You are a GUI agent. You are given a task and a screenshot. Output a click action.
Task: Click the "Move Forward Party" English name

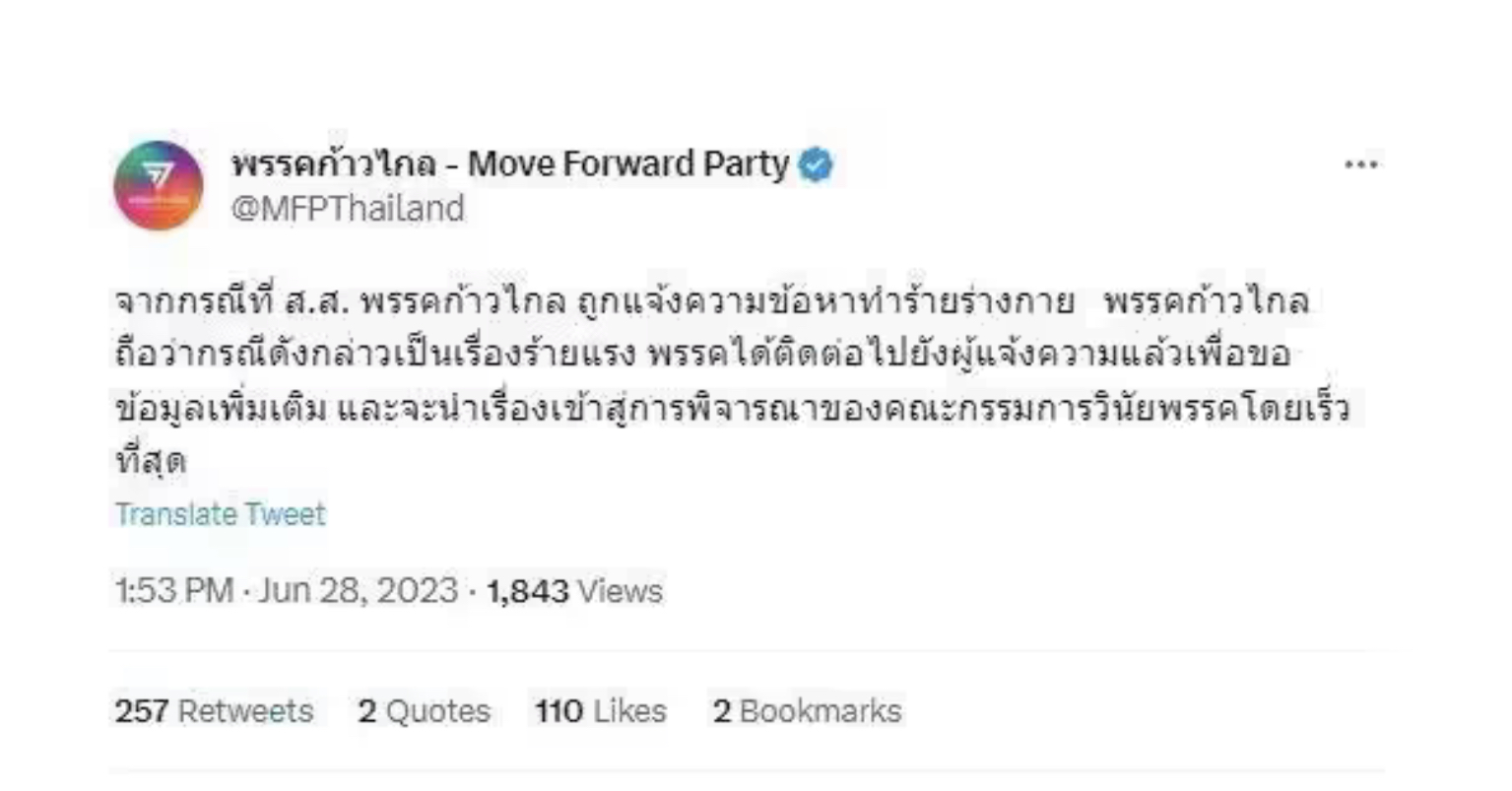(x=628, y=165)
